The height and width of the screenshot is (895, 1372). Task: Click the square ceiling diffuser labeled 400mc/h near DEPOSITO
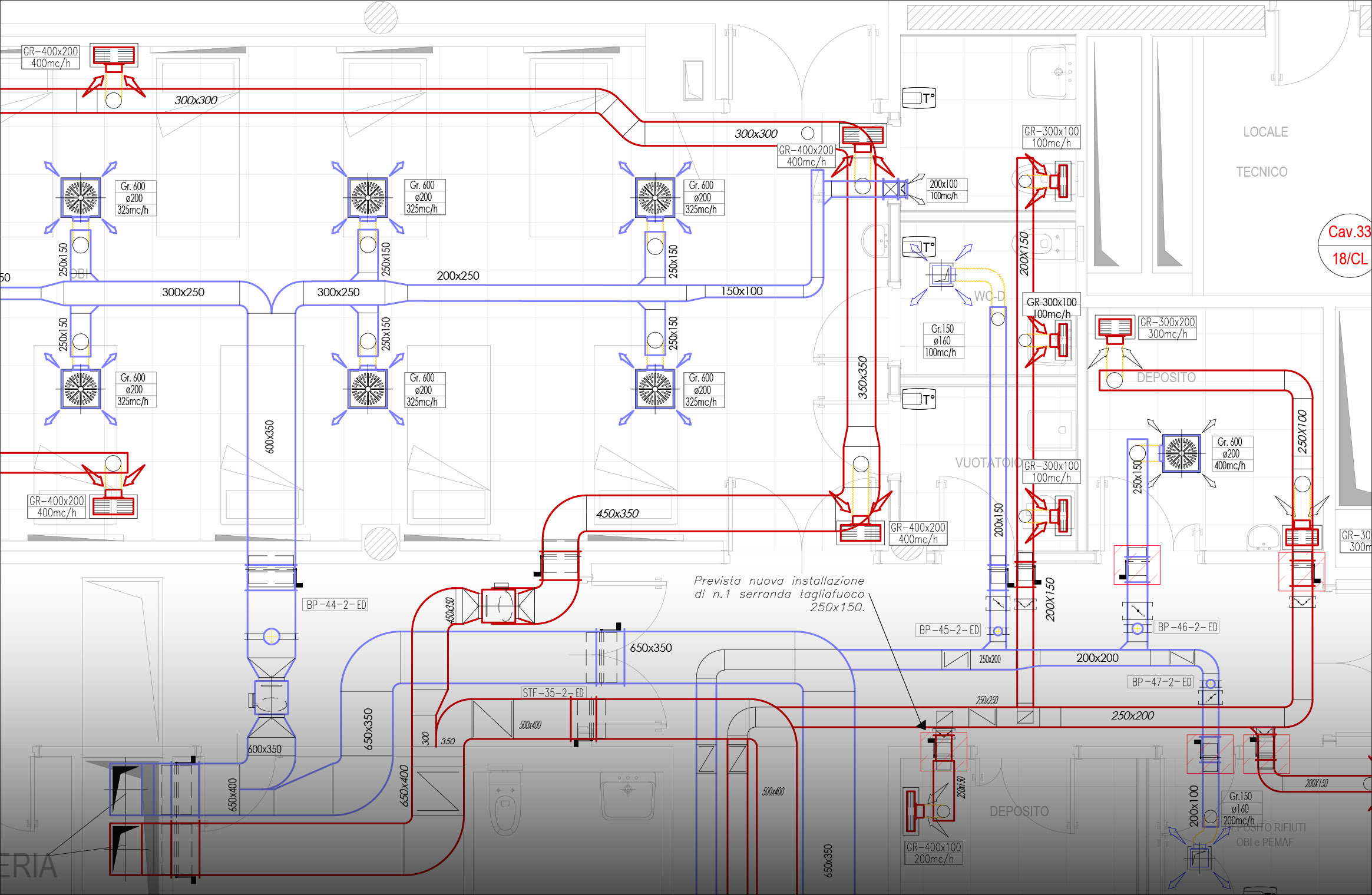(1181, 453)
